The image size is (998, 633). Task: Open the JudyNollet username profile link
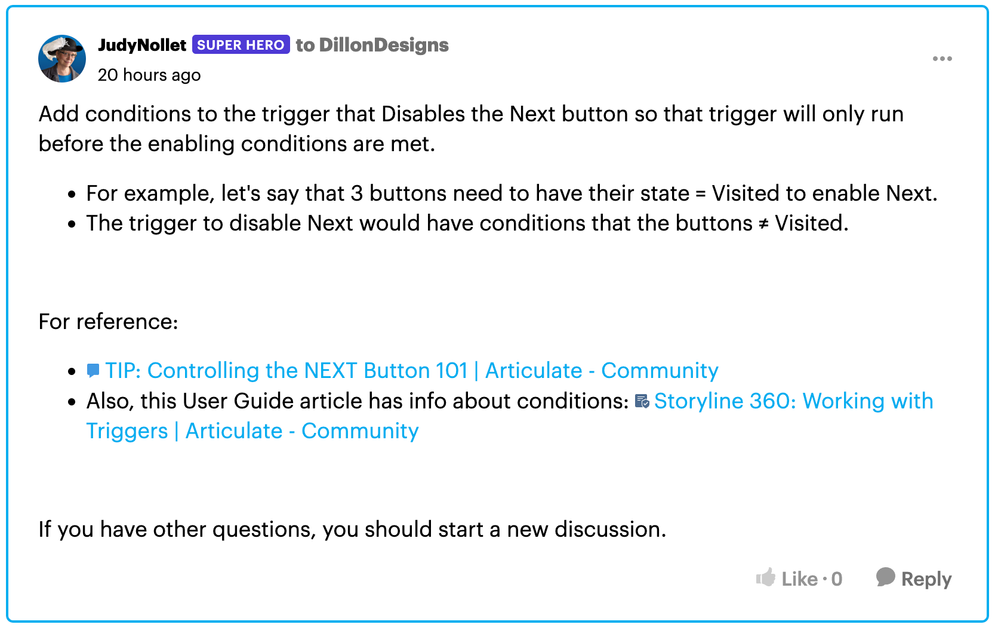point(142,45)
